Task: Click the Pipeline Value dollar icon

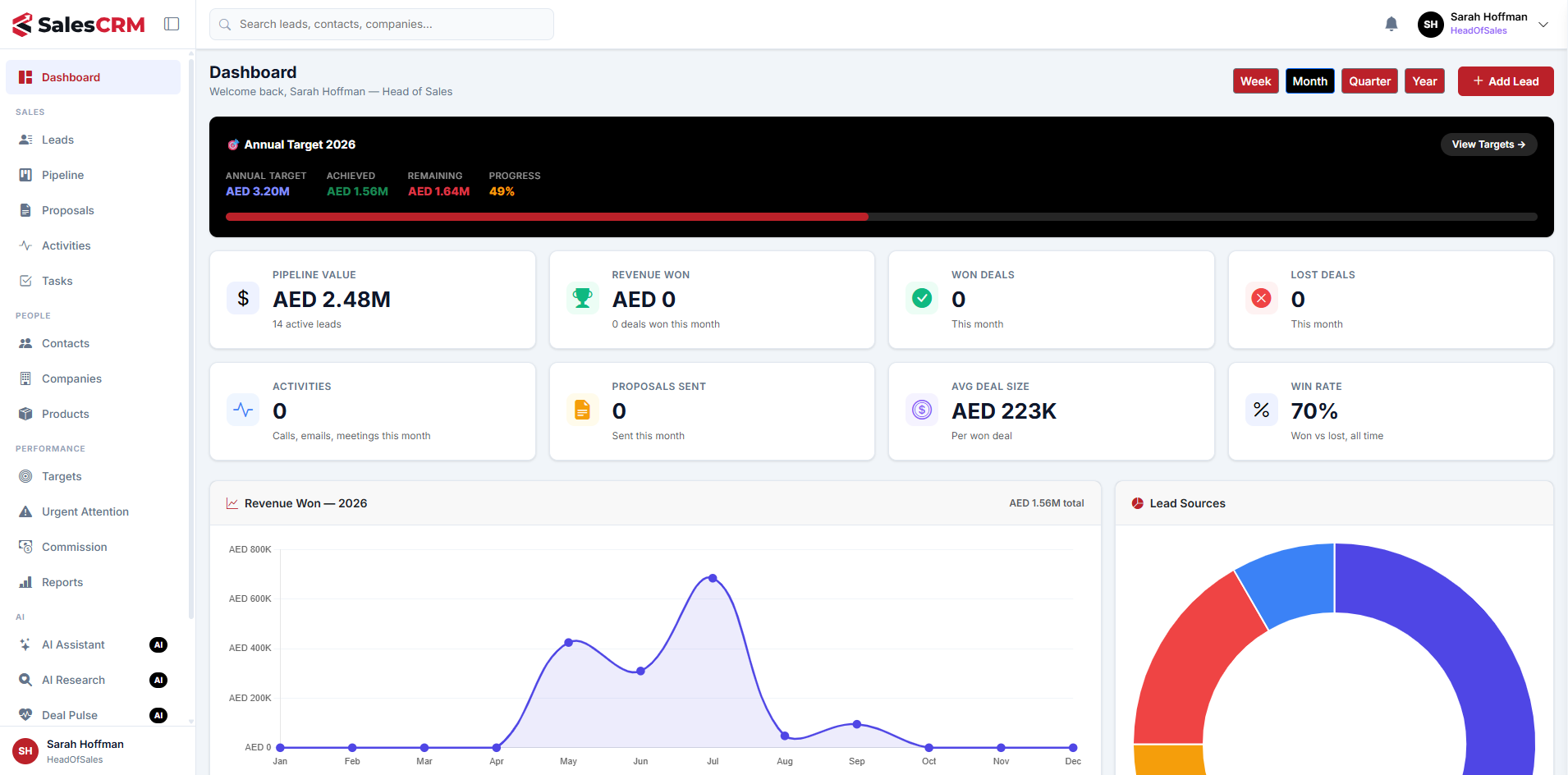Action: (243, 298)
